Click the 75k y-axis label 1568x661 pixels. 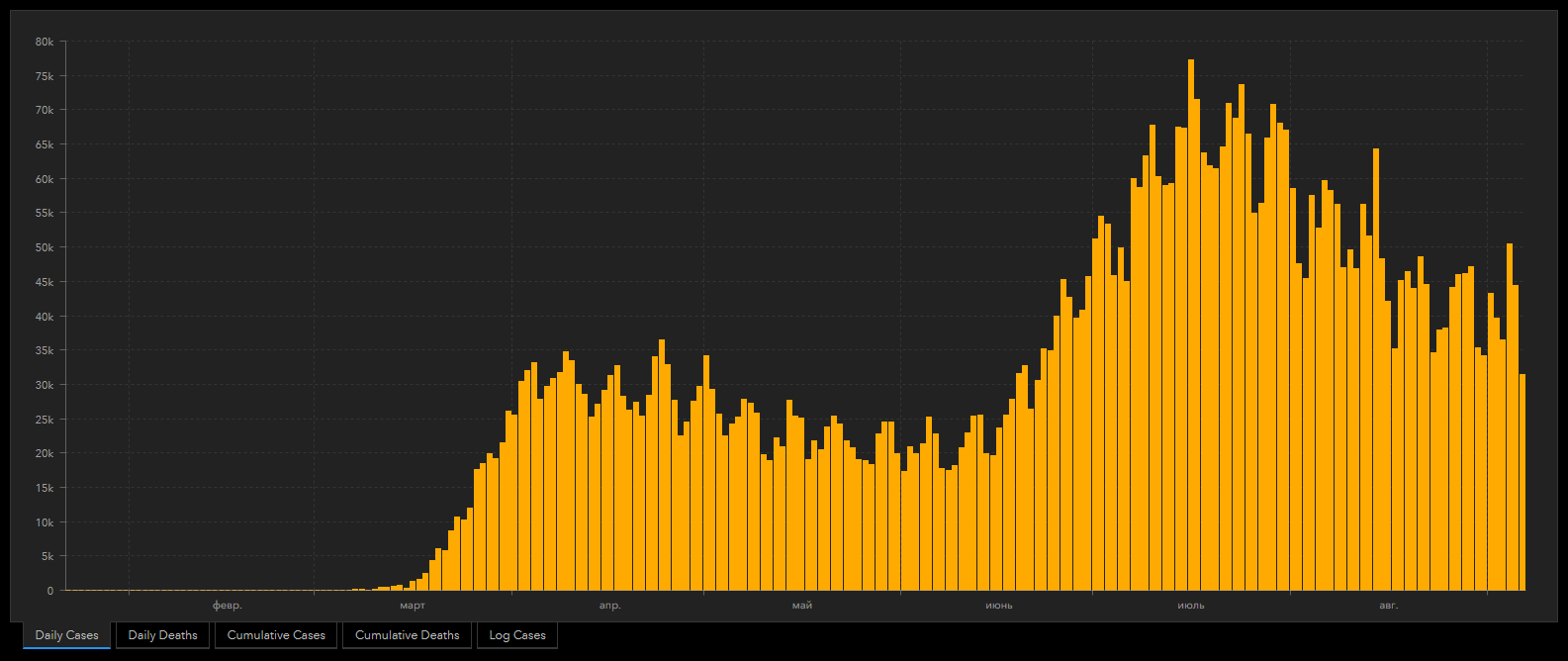(x=44, y=76)
